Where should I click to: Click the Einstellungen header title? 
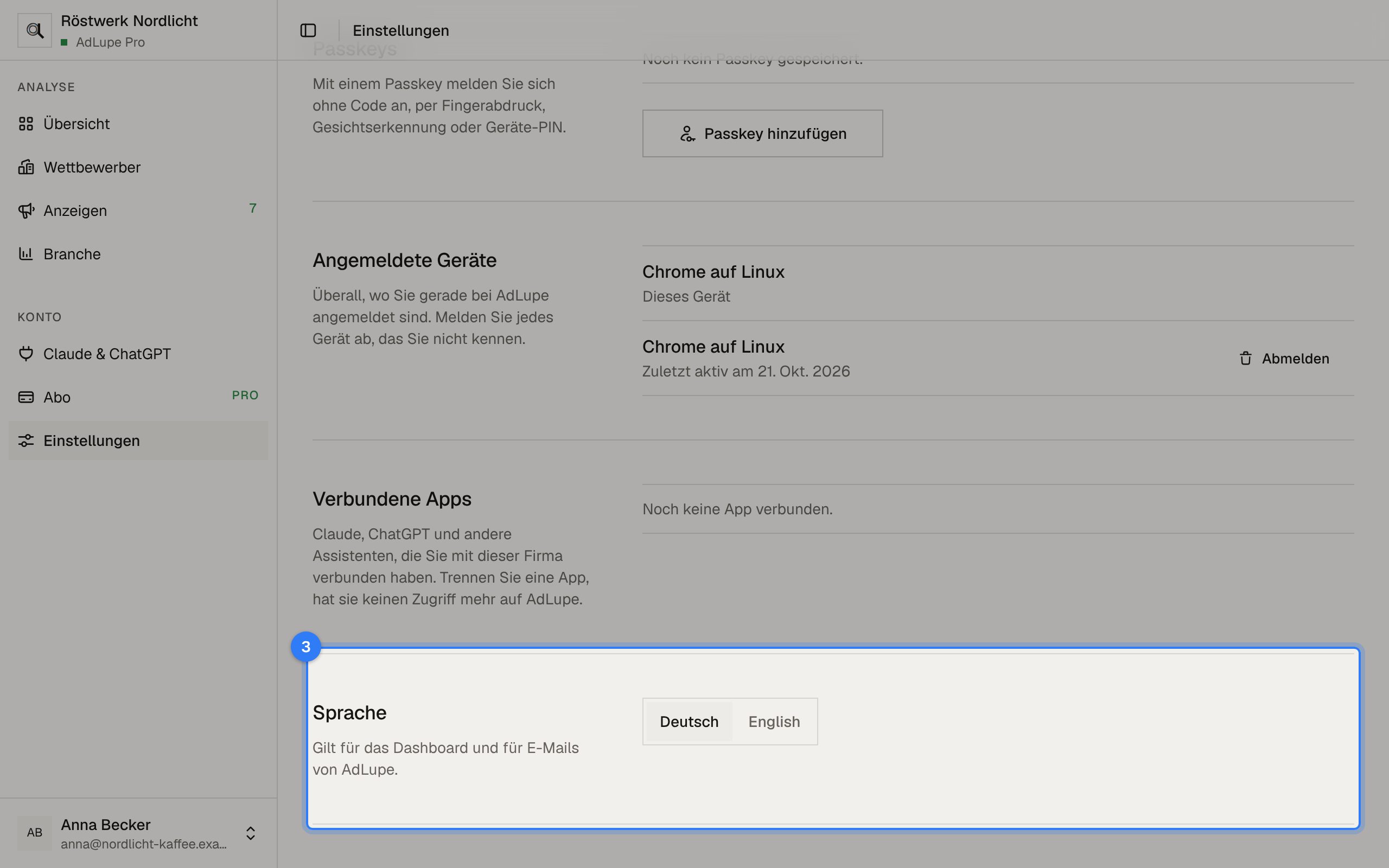[x=400, y=30]
